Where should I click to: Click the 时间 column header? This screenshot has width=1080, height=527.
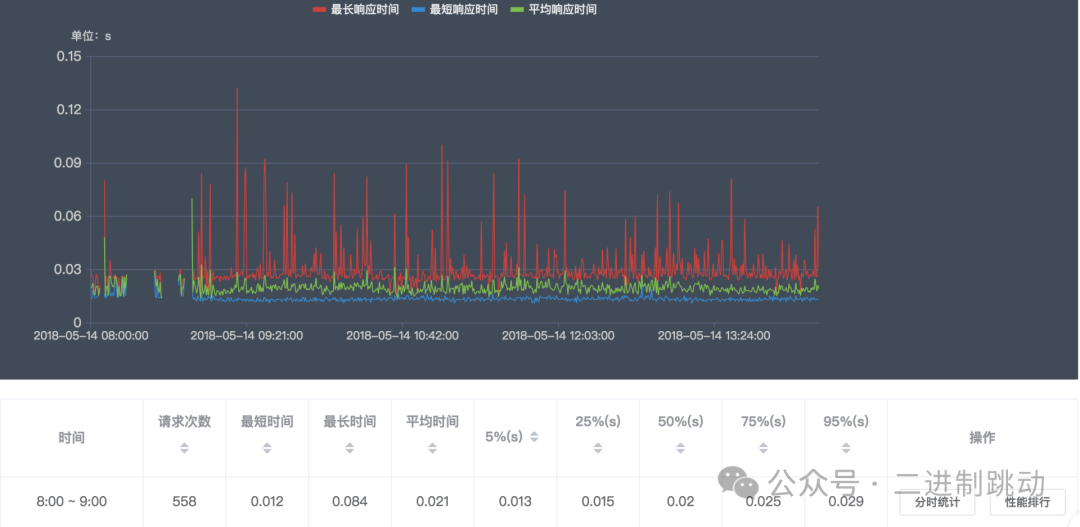point(71,438)
